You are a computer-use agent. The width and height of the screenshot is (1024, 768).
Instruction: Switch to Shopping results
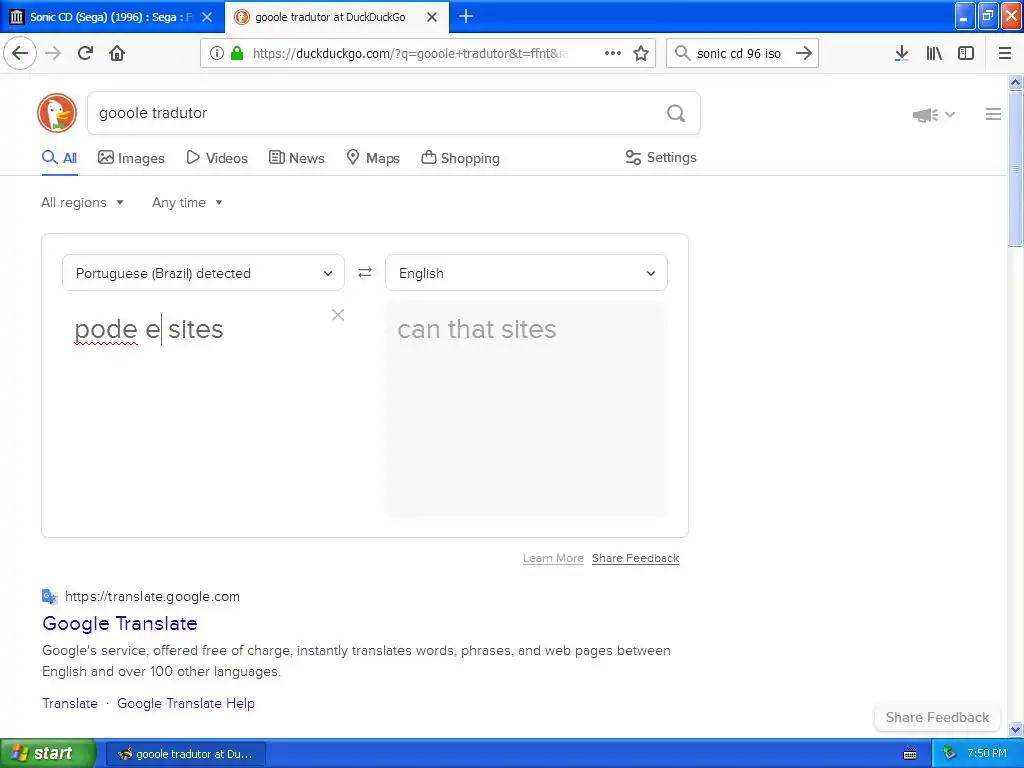pyautogui.click(x=460, y=158)
